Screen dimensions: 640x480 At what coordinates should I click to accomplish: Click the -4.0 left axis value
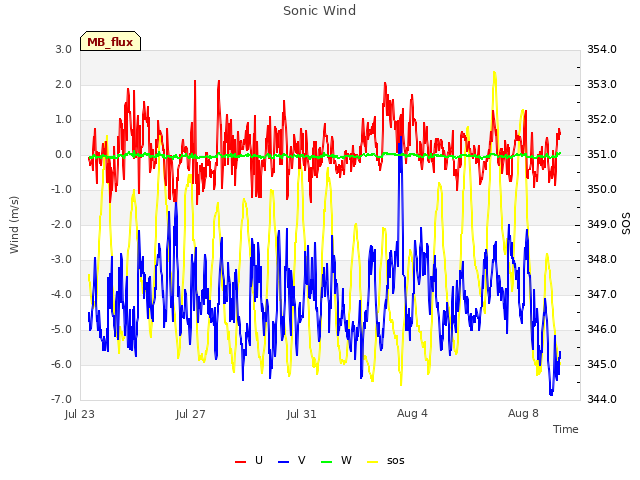(x=62, y=294)
